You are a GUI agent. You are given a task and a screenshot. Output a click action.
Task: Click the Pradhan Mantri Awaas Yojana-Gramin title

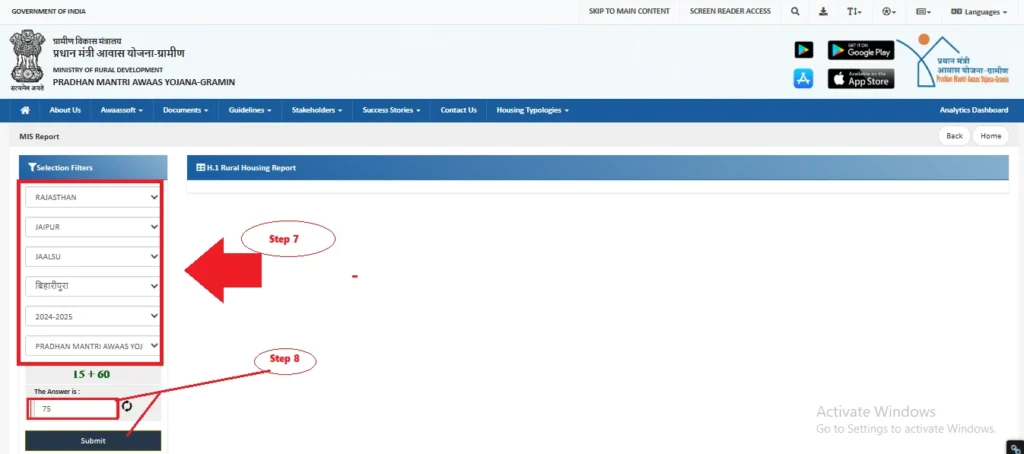144,82
